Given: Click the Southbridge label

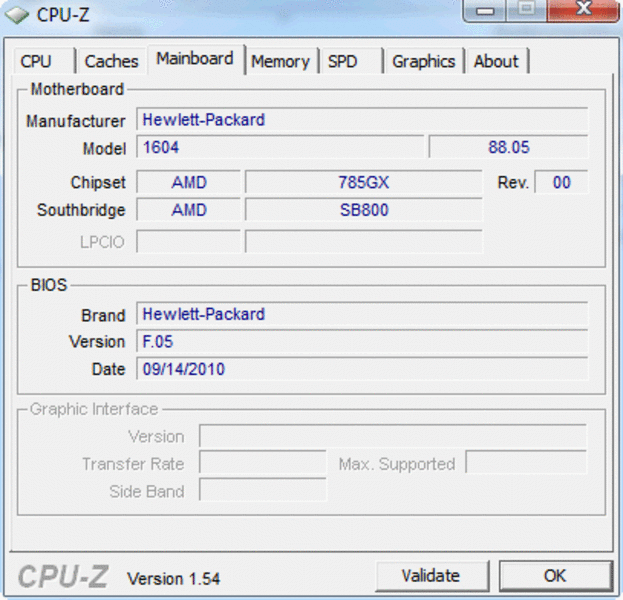Looking at the screenshot, I should tap(81, 210).
